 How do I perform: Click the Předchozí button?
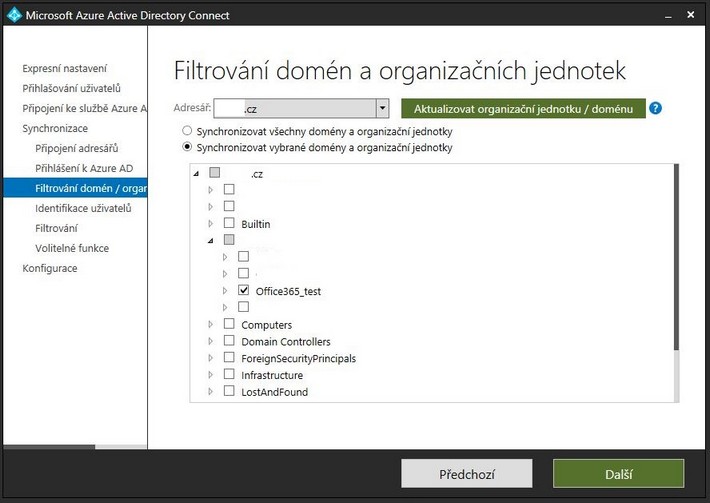pos(467,474)
